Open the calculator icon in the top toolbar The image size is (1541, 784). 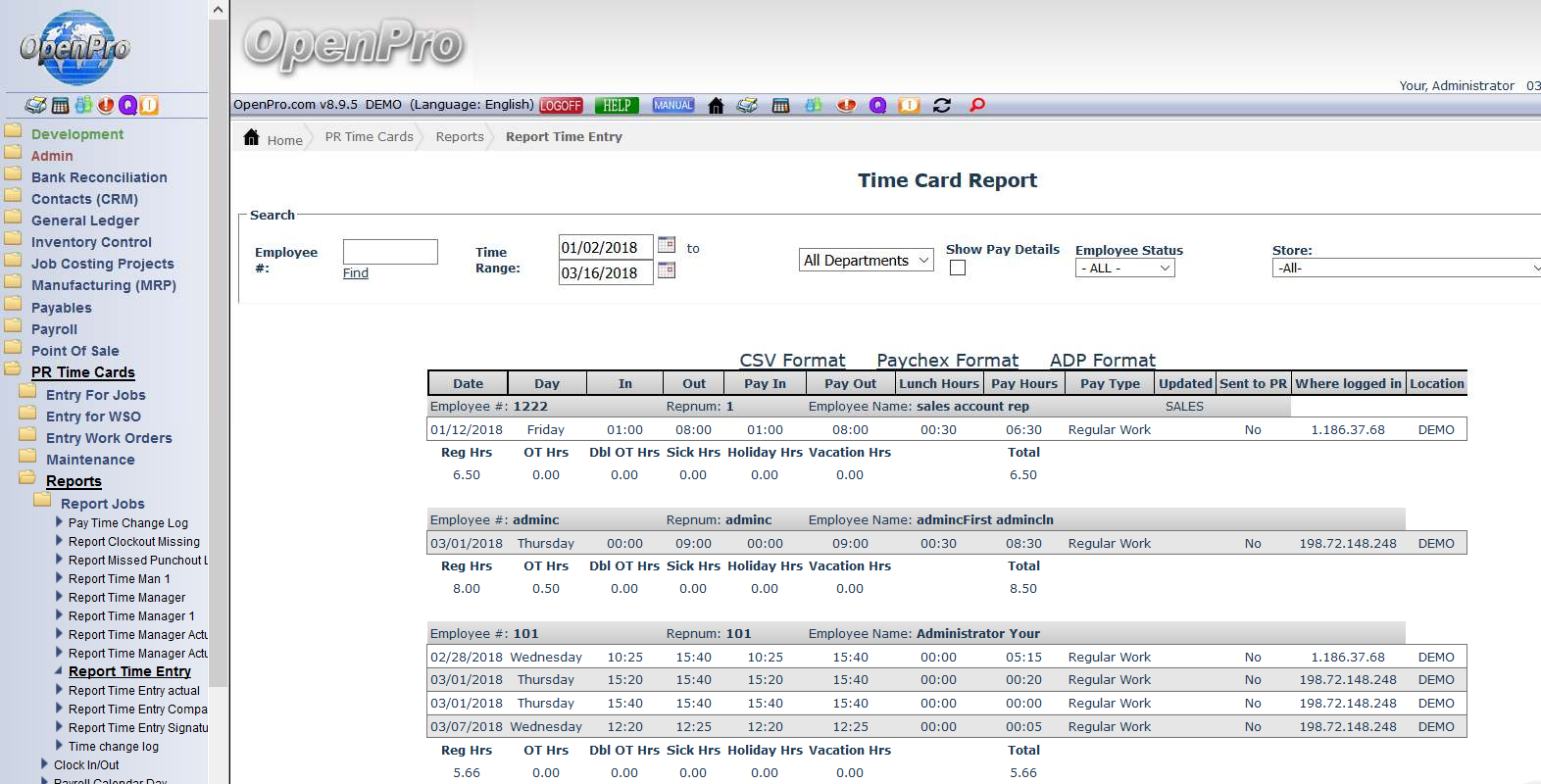tap(780, 106)
